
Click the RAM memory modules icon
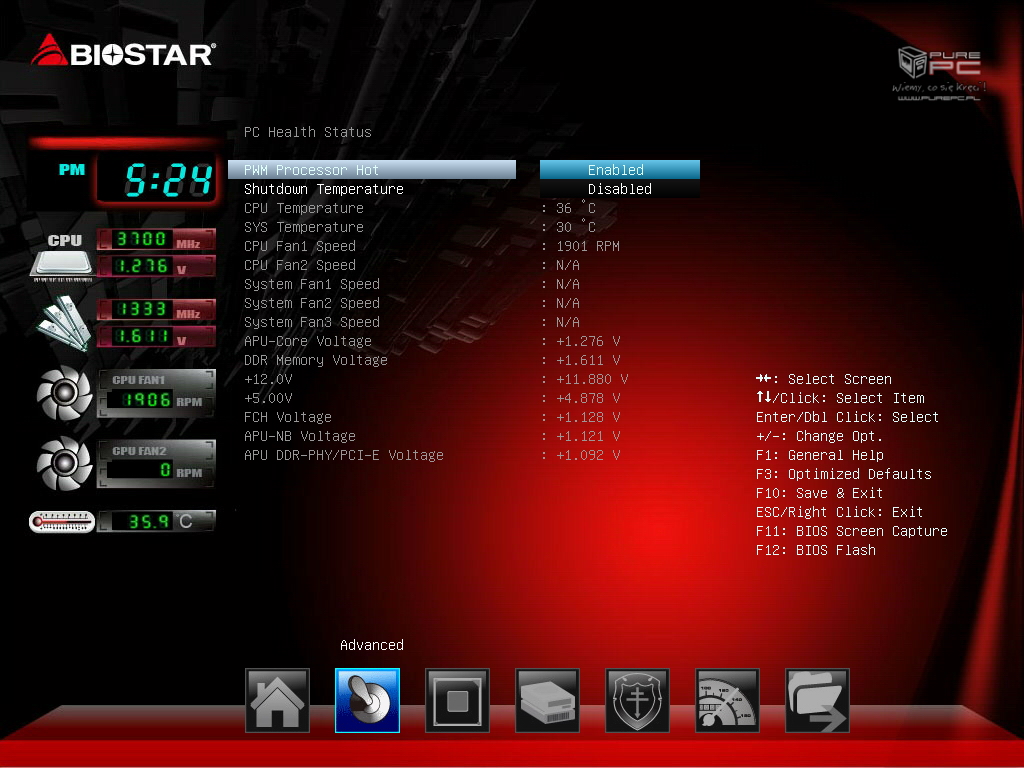click(x=63, y=323)
